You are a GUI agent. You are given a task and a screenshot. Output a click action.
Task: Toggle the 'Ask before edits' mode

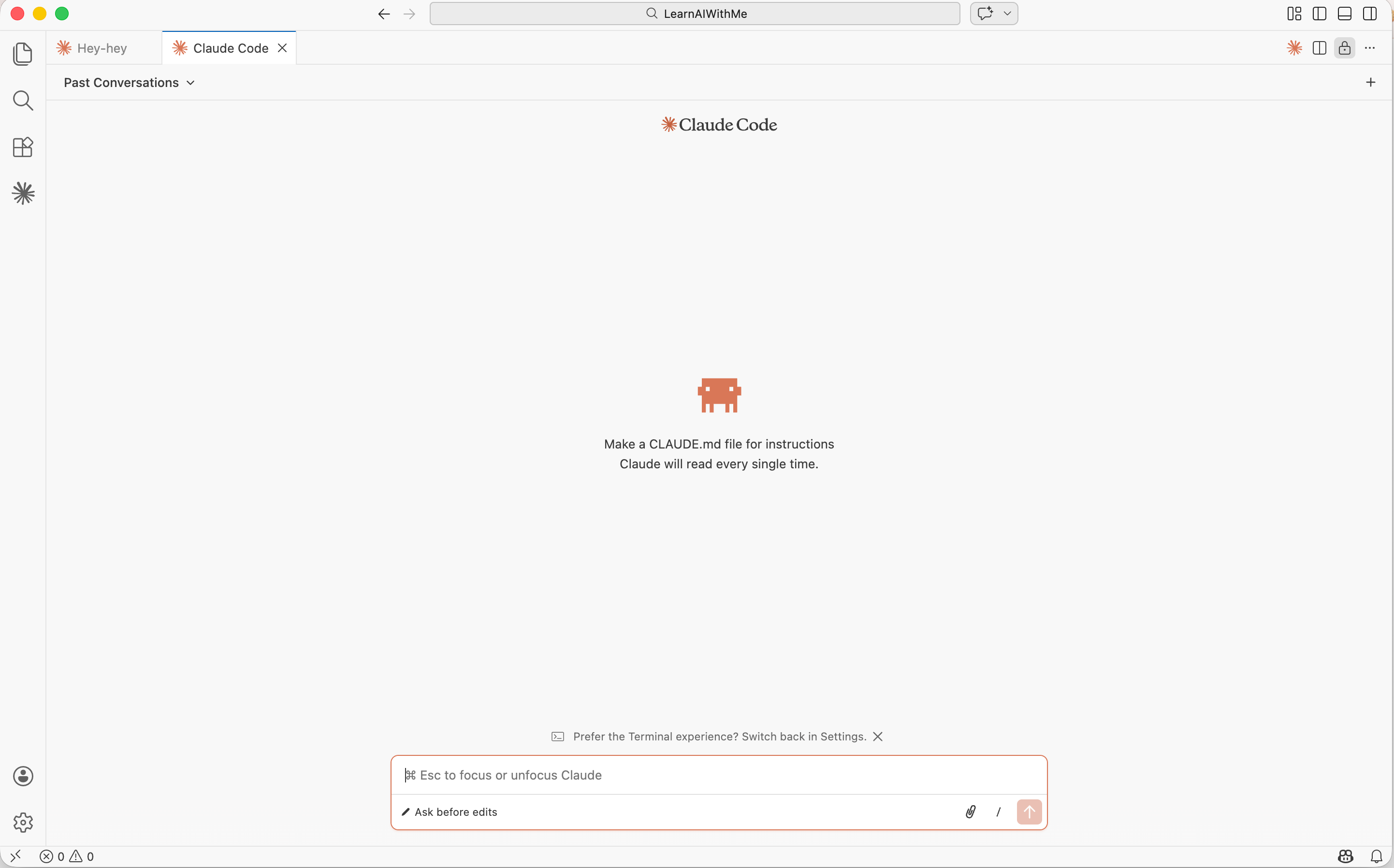pos(450,812)
